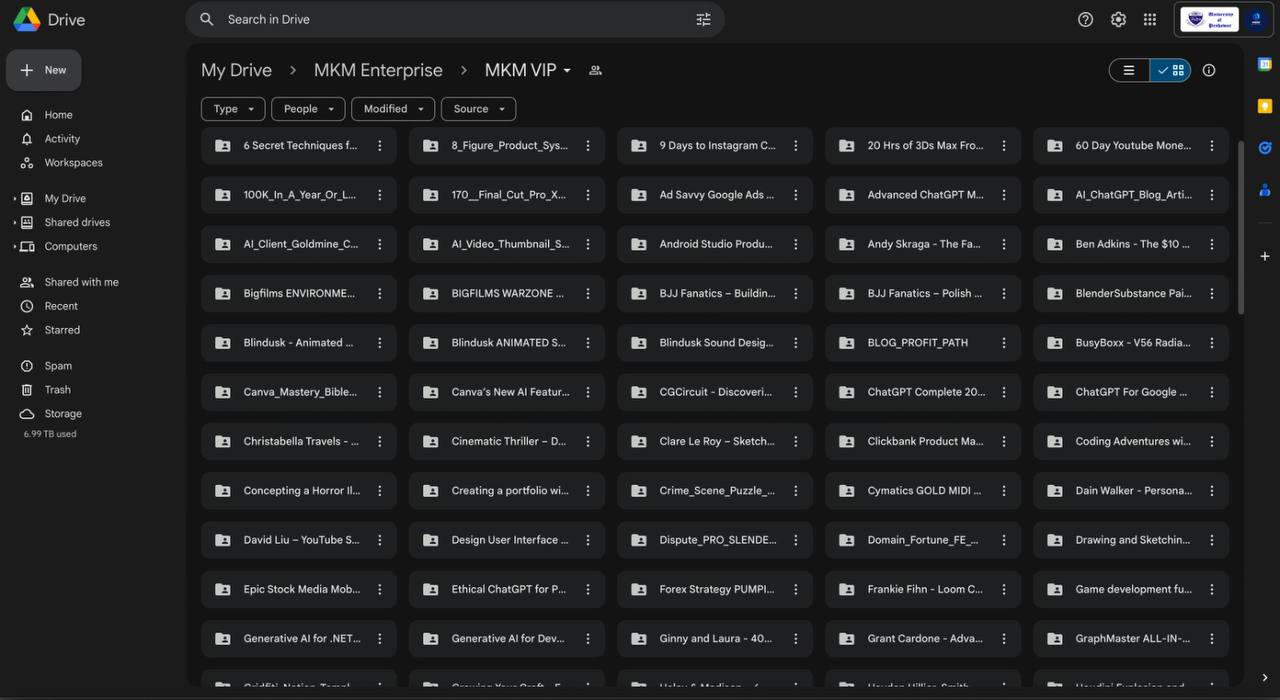Open the Settings gear icon
1280x700 pixels.
[1118, 19]
